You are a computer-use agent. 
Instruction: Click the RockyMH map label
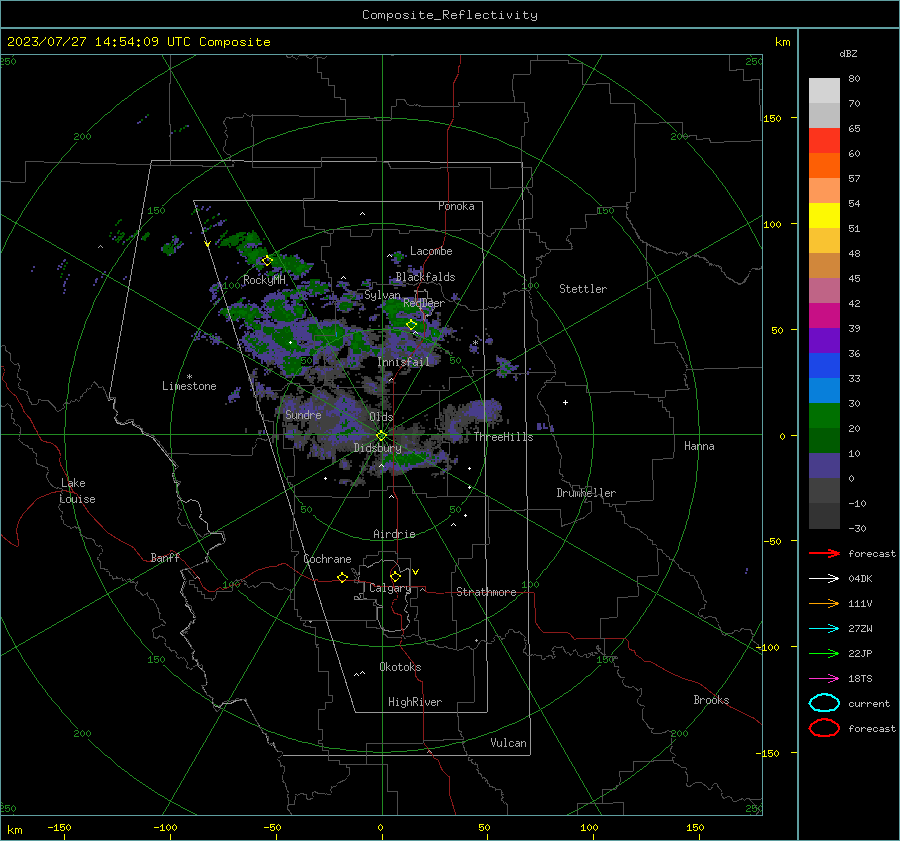pyautogui.click(x=264, y=280)
